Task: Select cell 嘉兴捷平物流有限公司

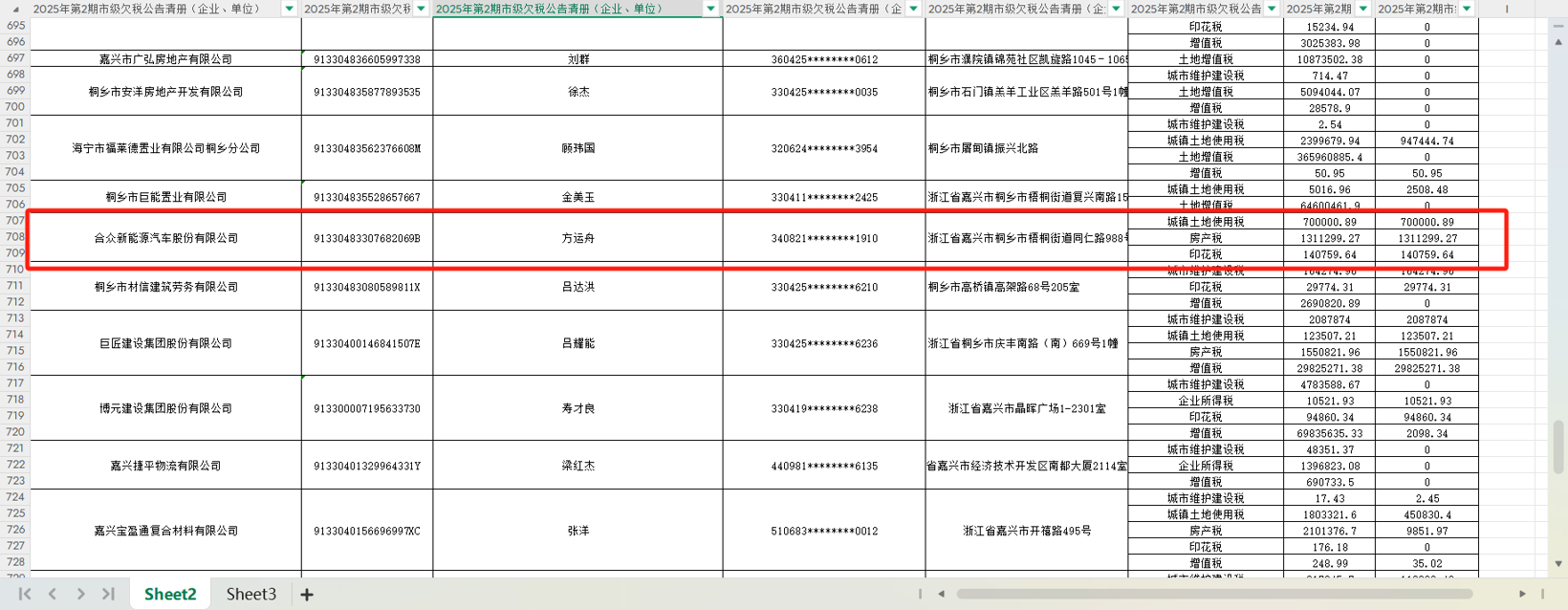Action: coord(166,466)
